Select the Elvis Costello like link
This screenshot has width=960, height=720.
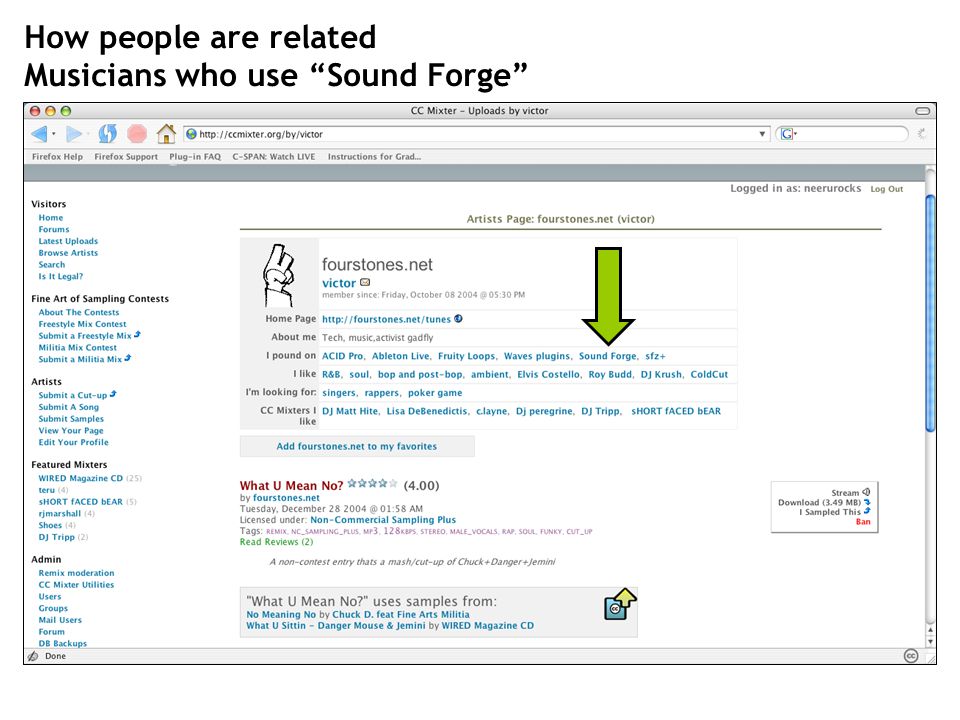[x=549, y=374]
